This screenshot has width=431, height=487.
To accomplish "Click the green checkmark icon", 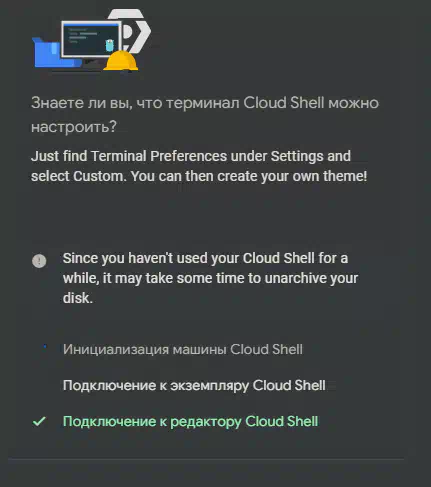I will [x=39, y=421].
